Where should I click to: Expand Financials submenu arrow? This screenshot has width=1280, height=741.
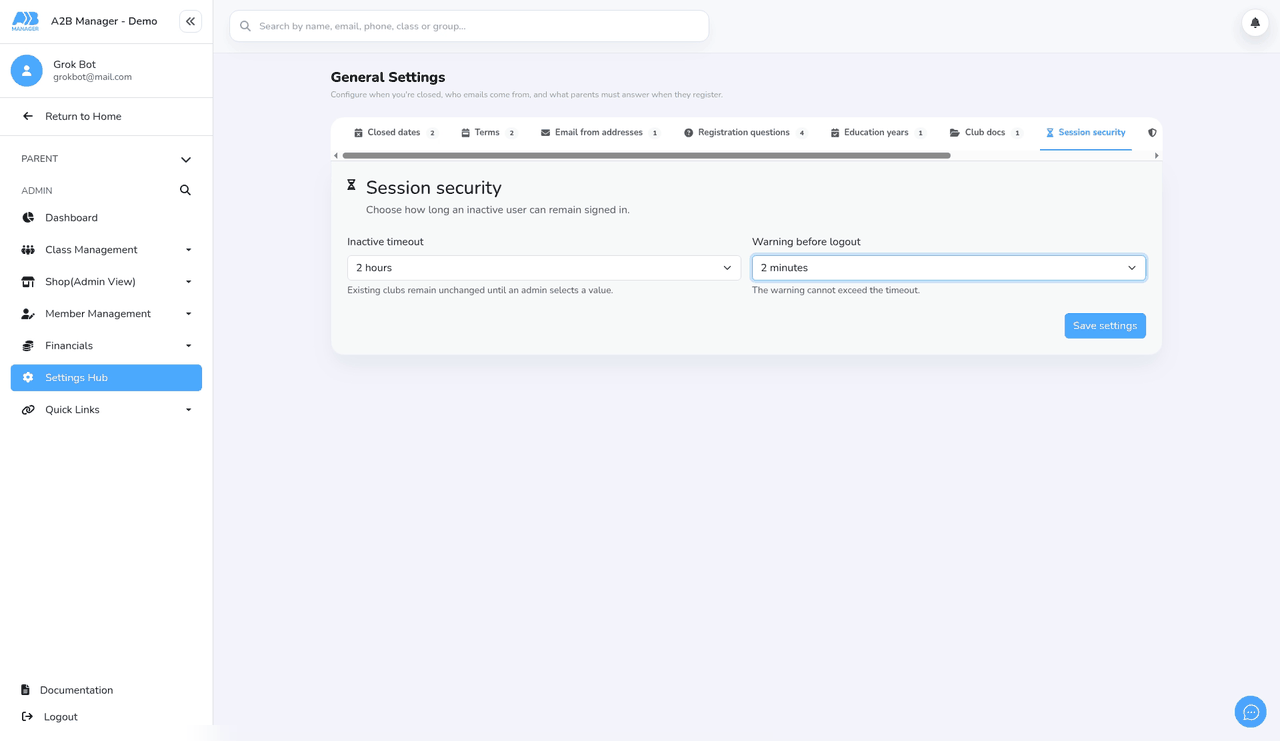coord(188,346)
